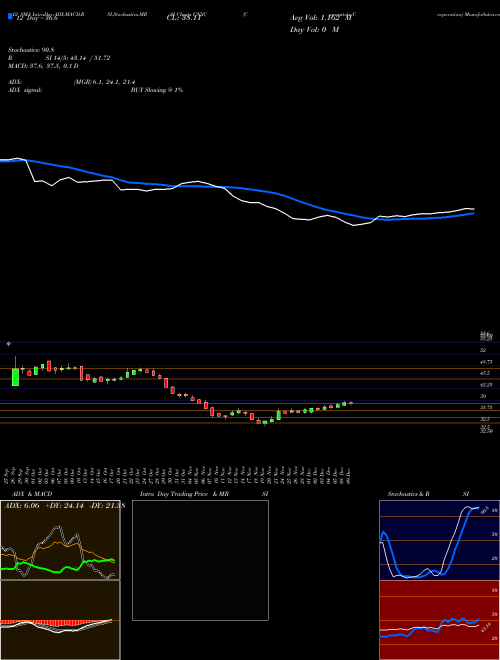500x660 pixels.
Task: Click the 'ADX signal:' label
Action: point(24,90)
